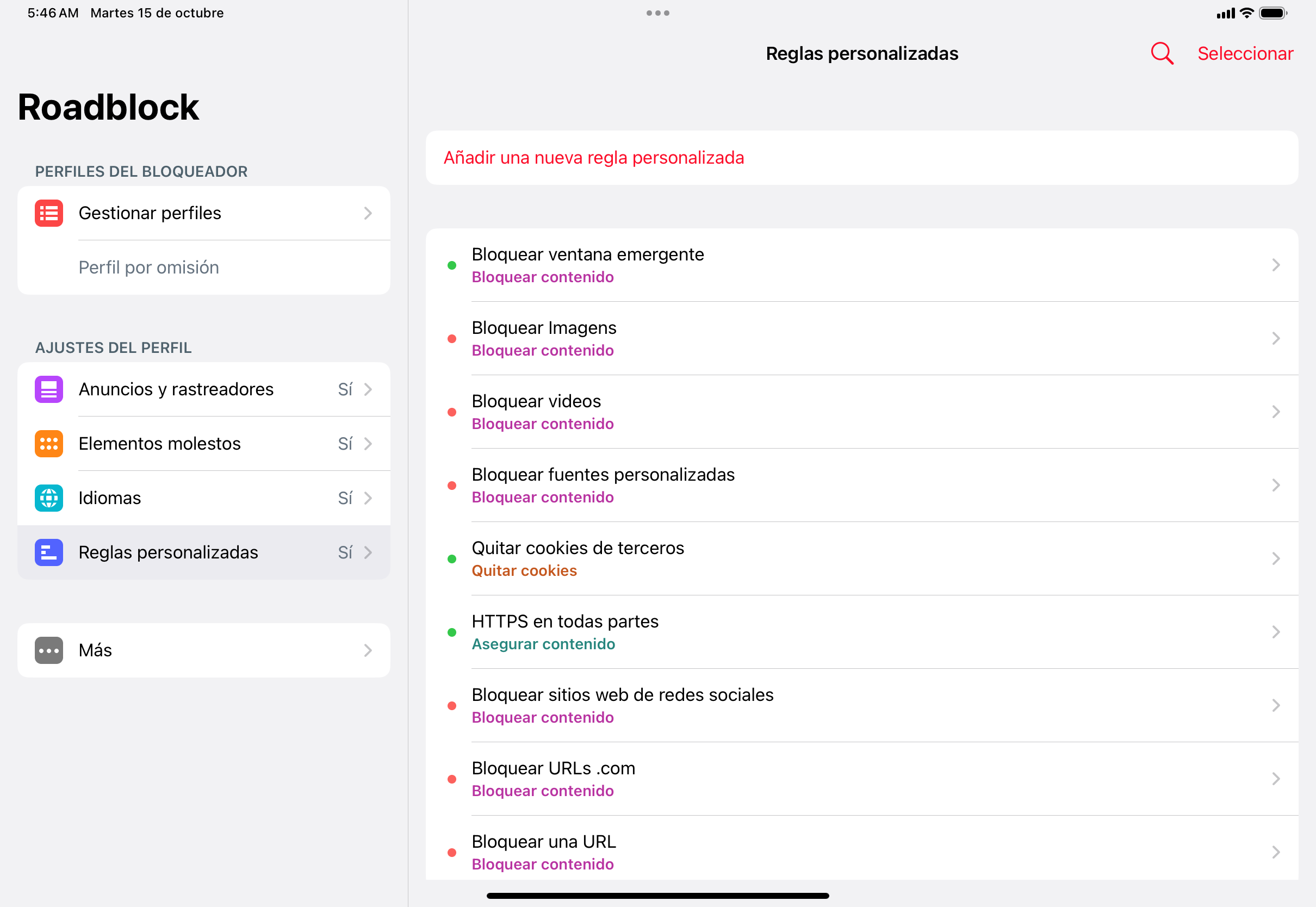Open Anuncios y rastreadores settings
The width and height of the screenshot is (1316, 907).
pyautogui.click(x=203, y=389)
